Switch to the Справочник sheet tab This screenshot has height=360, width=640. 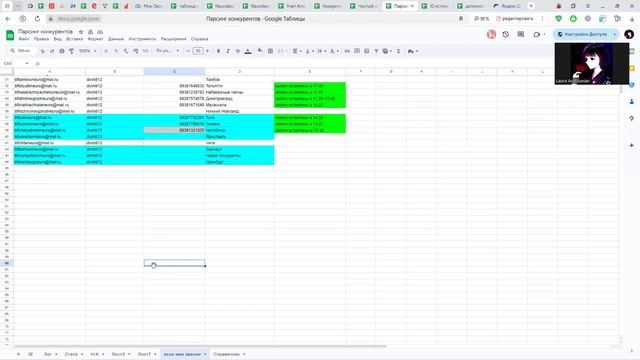(227, 354)
